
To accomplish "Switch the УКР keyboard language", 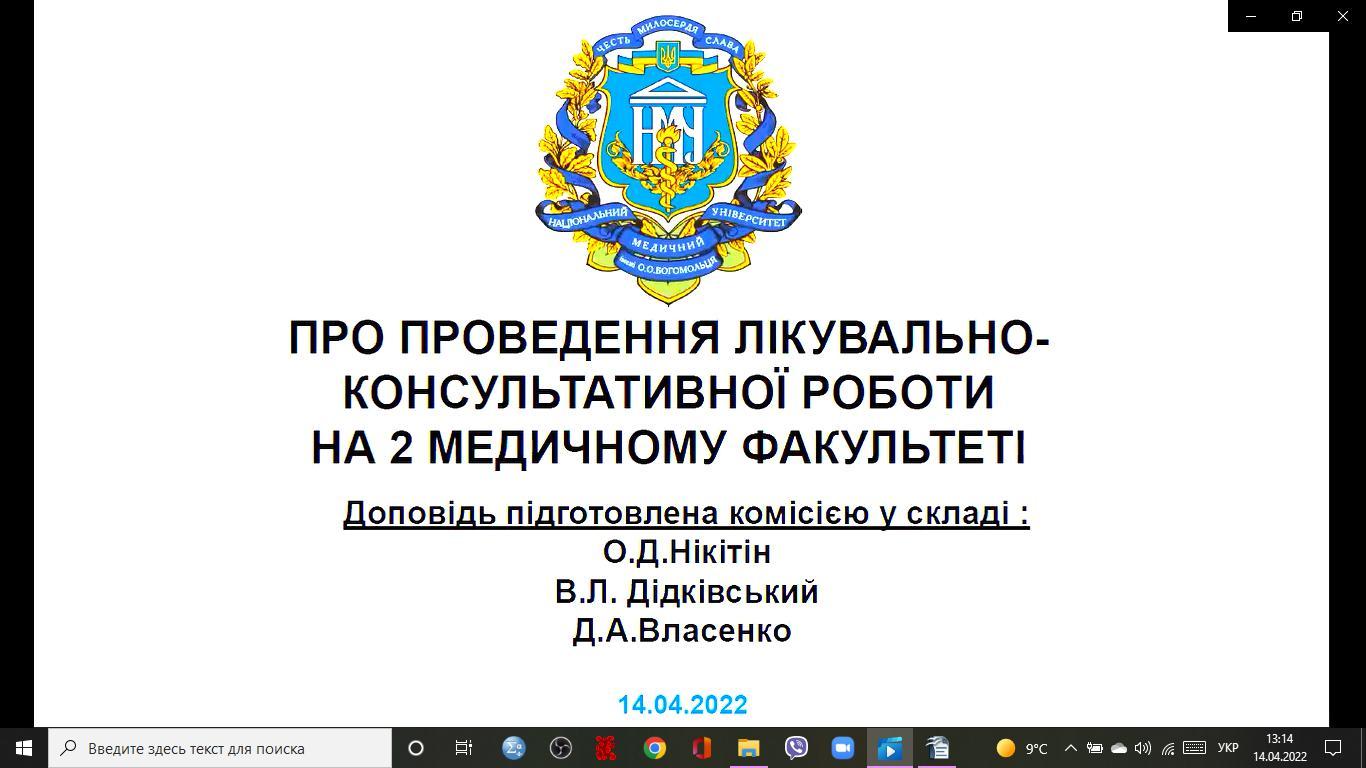I will 1228,748.
